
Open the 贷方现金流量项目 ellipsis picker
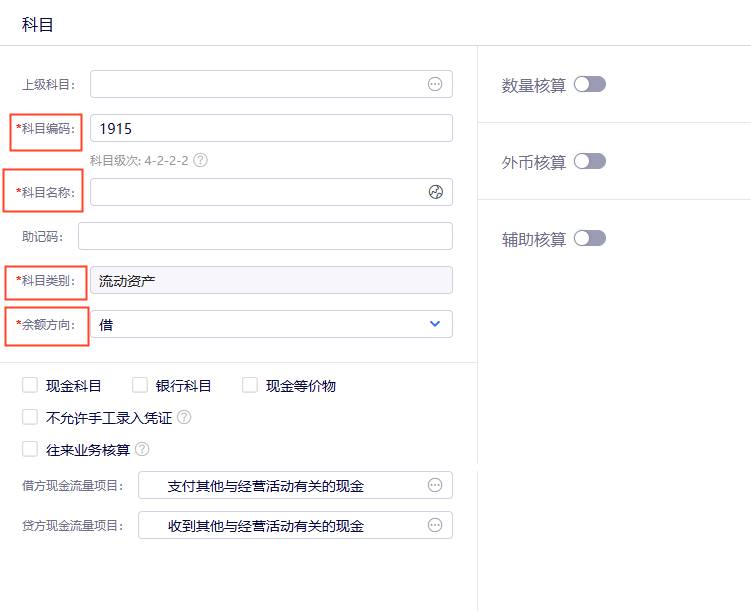pos(435,525)
